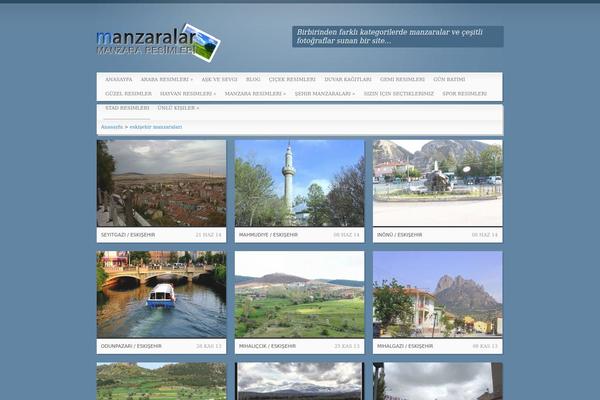Open the Odunpazarı river boat thumbnail

coord(161,294)
